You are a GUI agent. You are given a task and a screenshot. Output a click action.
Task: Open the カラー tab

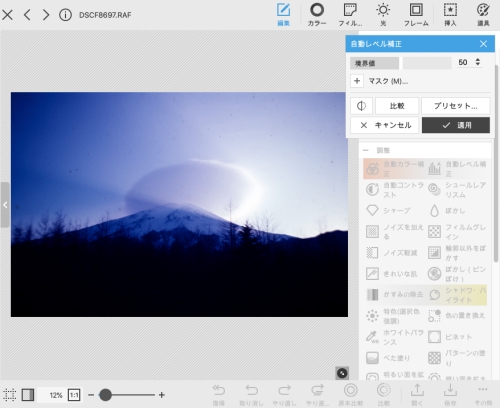[317, 15]
